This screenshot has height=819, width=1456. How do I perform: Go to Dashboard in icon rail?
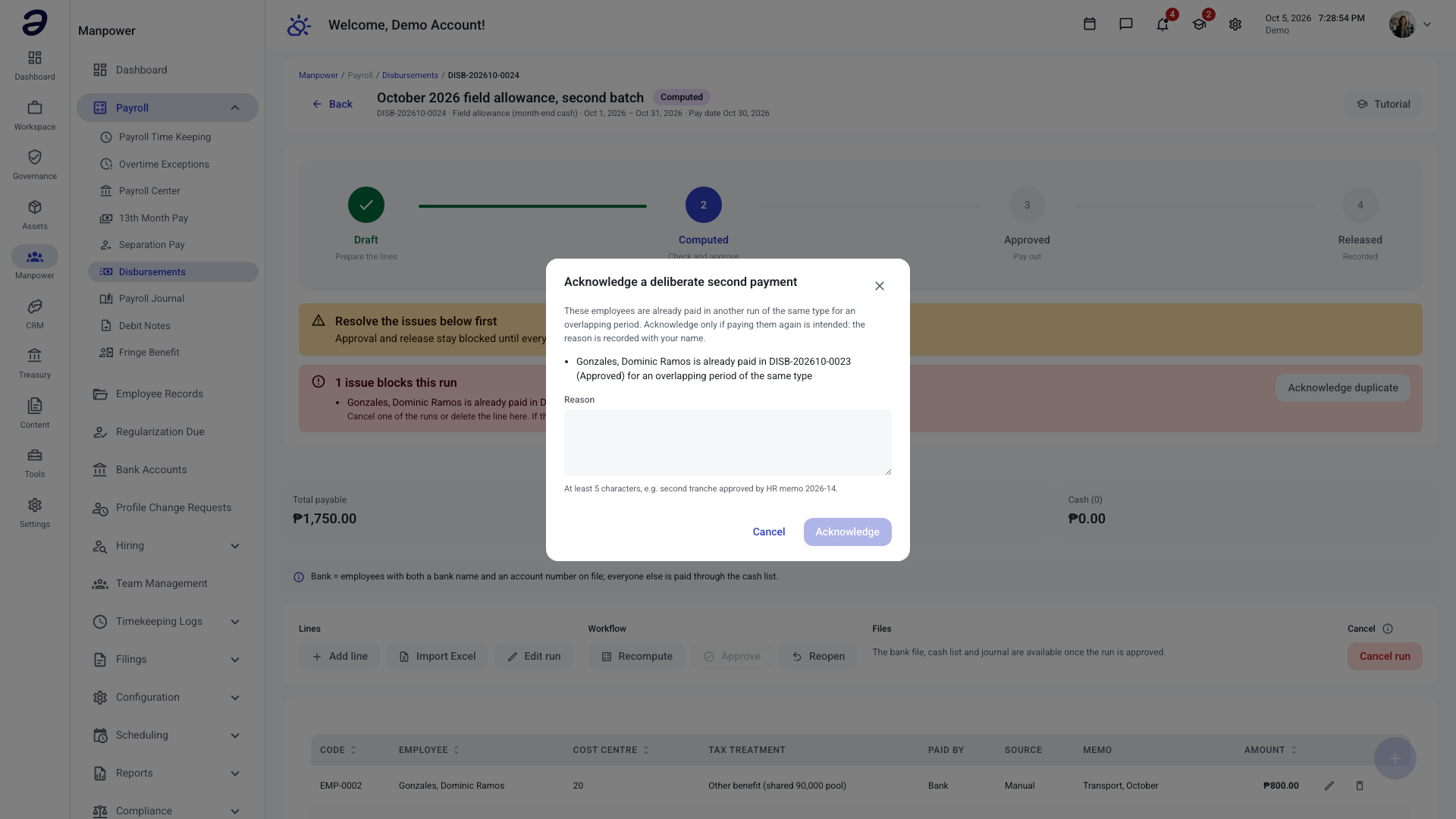point(35,65)
